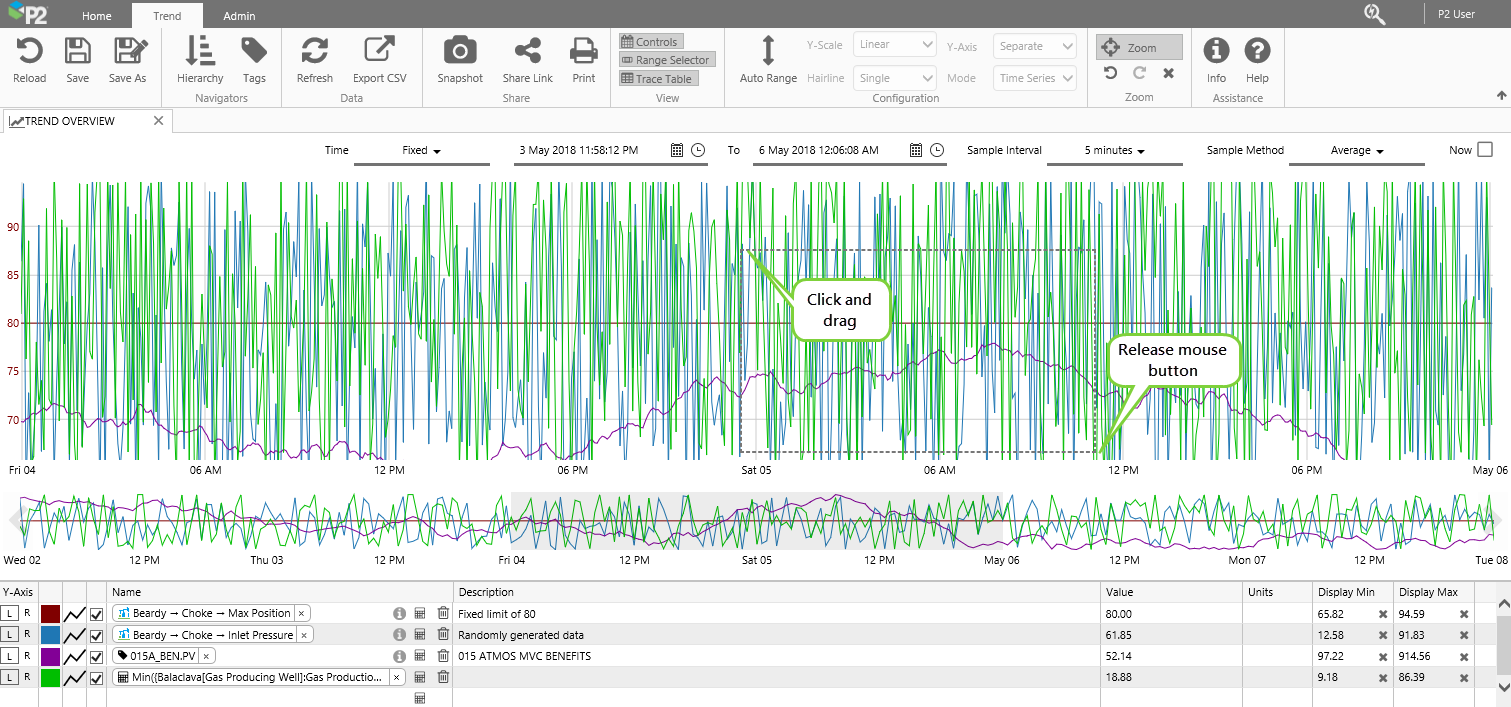Open the Hierarchy navigator
The height and width of the screenshot is (707, 1511).
pyautogui.click(x=200, y=51)
